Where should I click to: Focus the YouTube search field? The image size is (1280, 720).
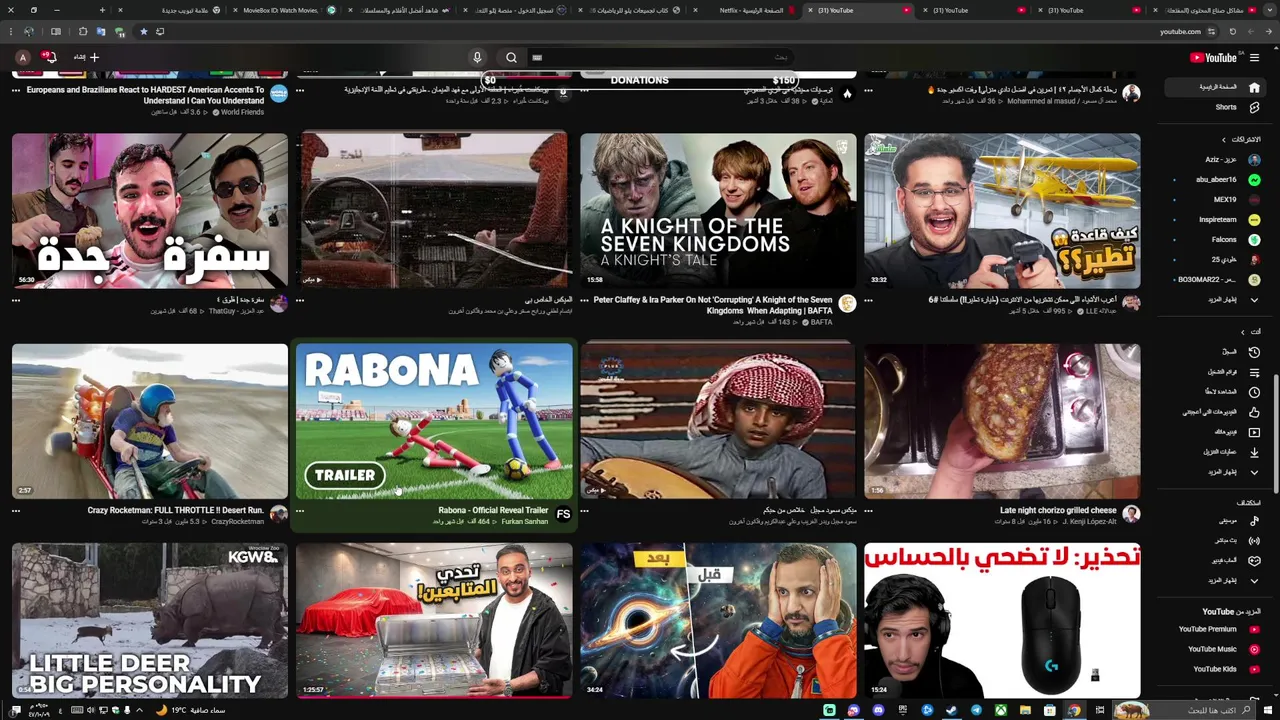[x=660, y=57]
